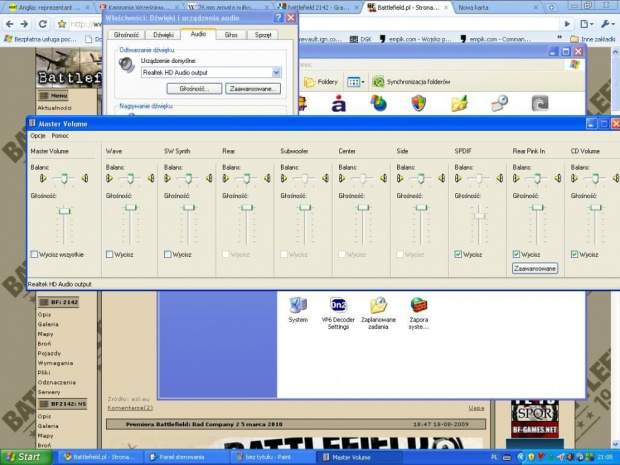Click the Zaawansowane... button in Audio dialog
Screen dimensions: 620x465
253,89
